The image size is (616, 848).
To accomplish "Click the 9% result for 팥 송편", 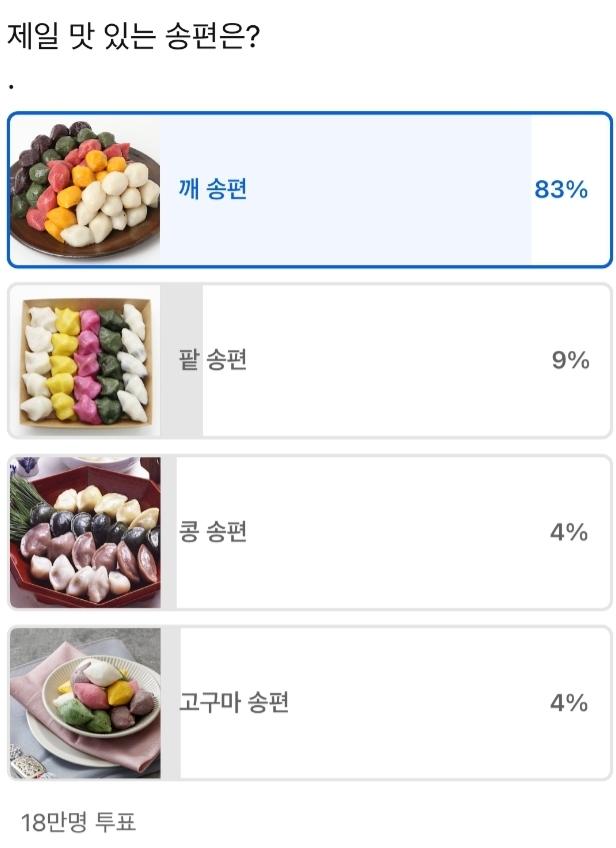I will pos(570,361).
